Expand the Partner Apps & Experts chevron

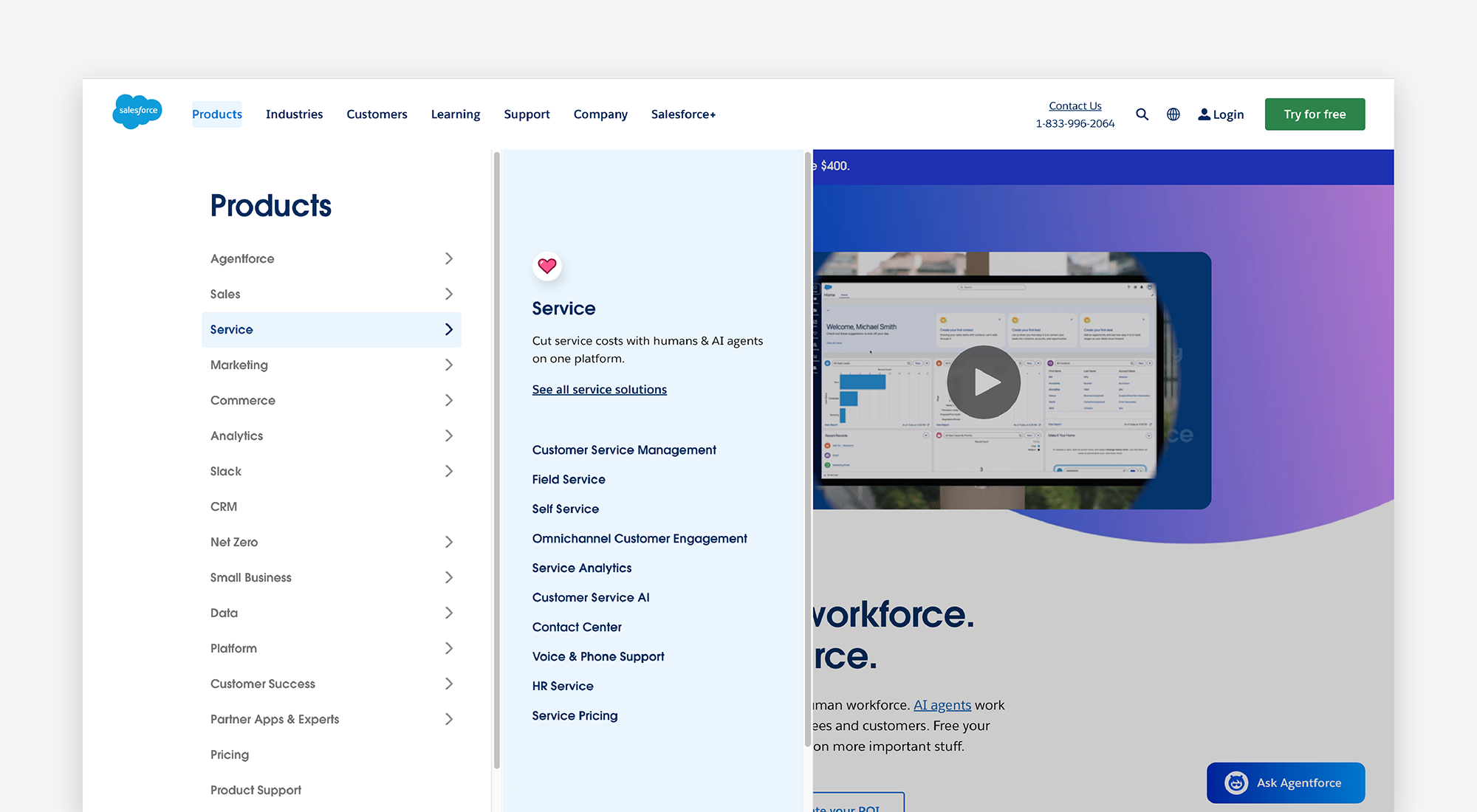[x=448, y=719]
